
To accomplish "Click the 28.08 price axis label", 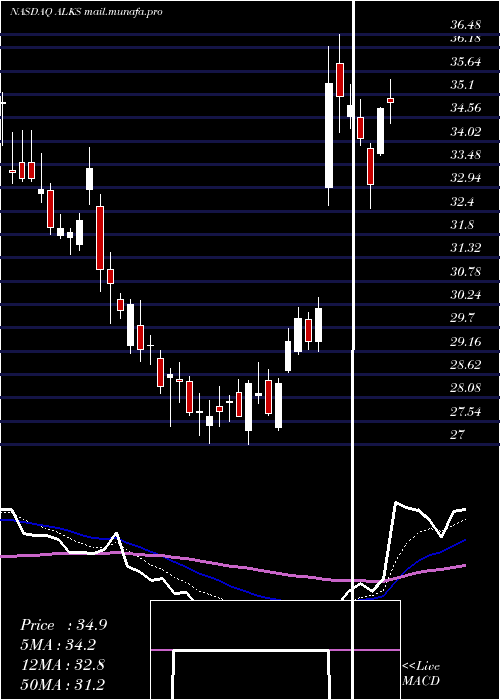I will [x=466, y=388].
